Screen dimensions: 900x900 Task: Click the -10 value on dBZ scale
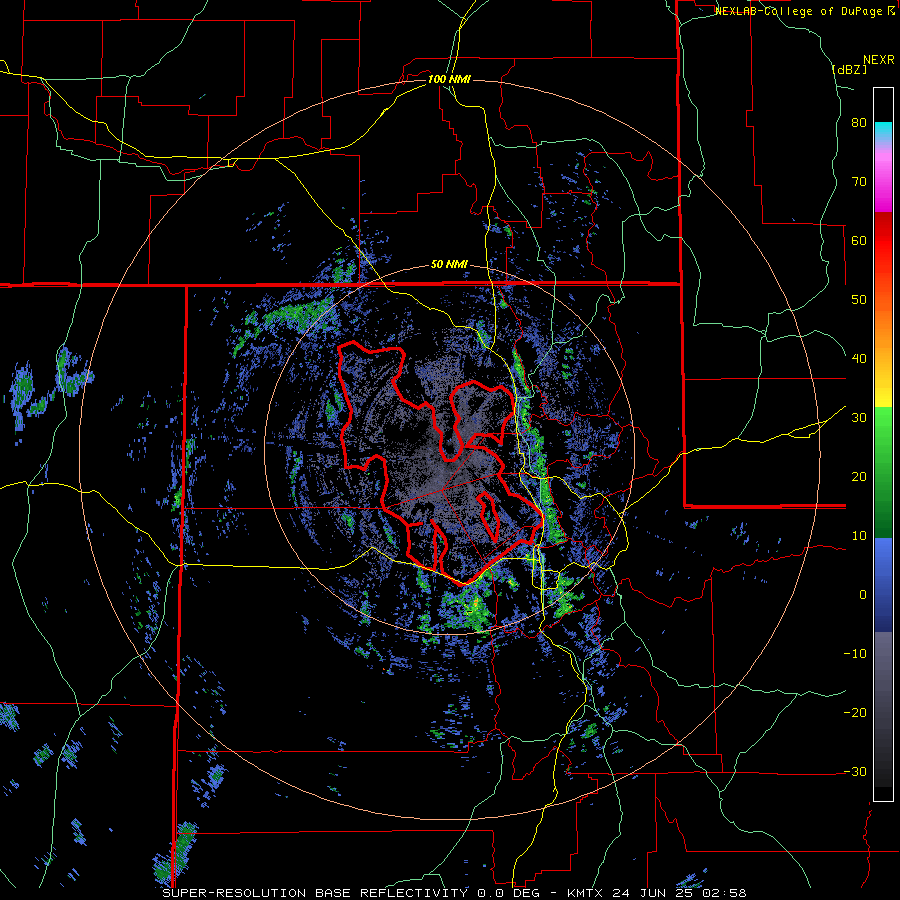pyautogui.click(x=855, y=653)
